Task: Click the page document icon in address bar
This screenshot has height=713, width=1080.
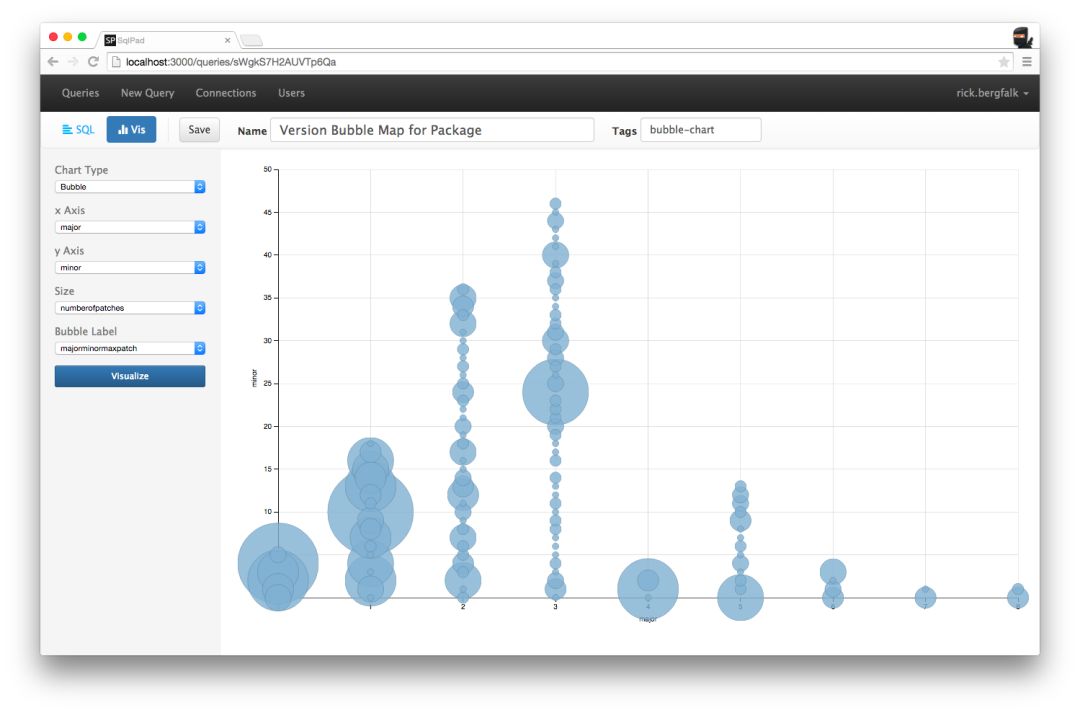Action: (116, 62)
